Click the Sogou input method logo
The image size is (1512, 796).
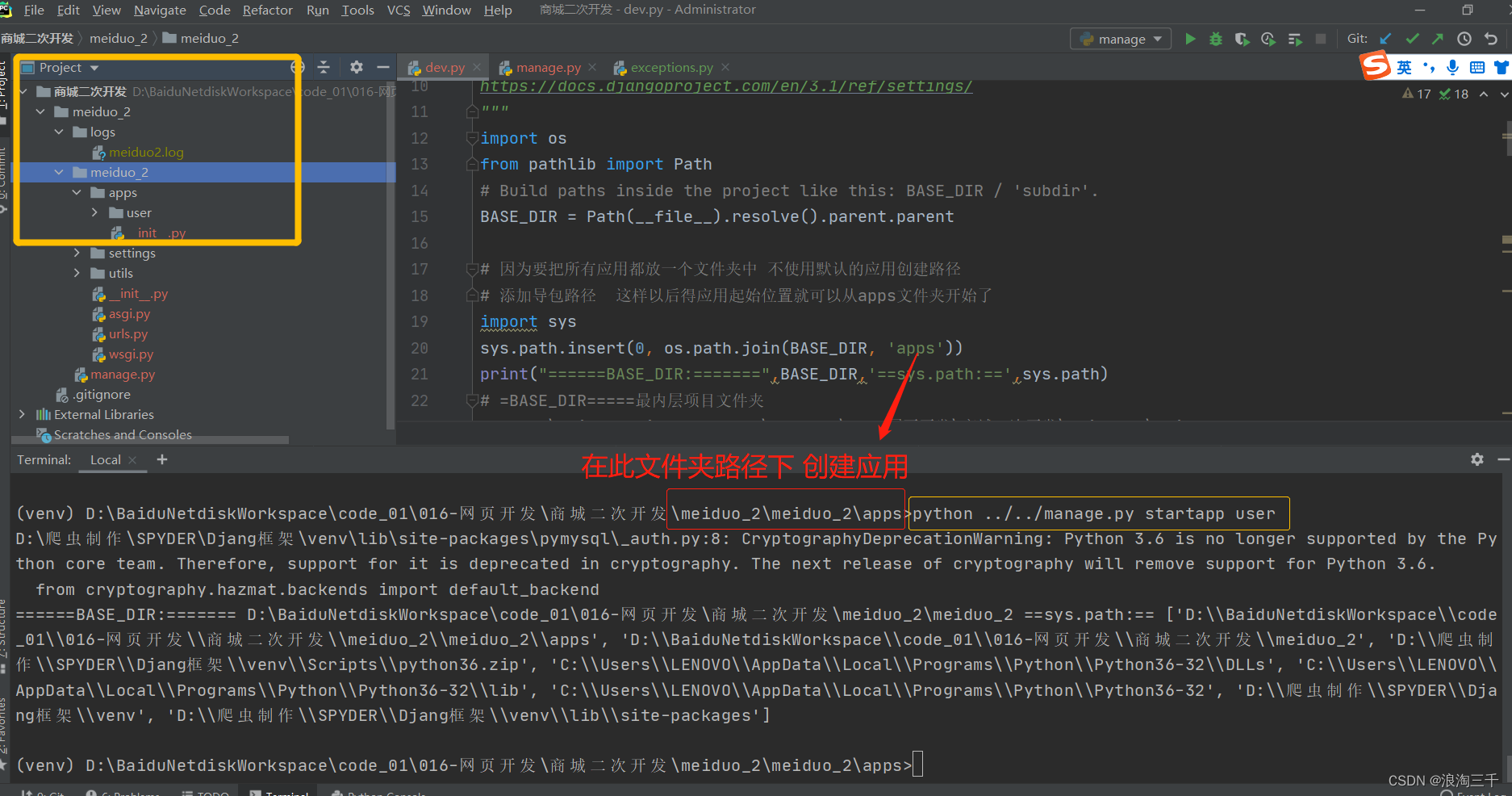point(1376,66)
